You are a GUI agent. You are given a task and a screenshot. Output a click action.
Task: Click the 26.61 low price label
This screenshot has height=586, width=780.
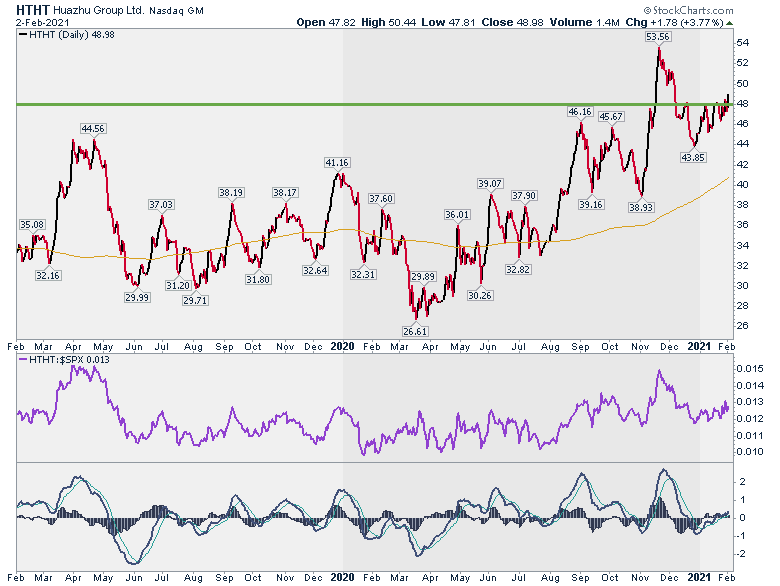[x=415, y=331]
